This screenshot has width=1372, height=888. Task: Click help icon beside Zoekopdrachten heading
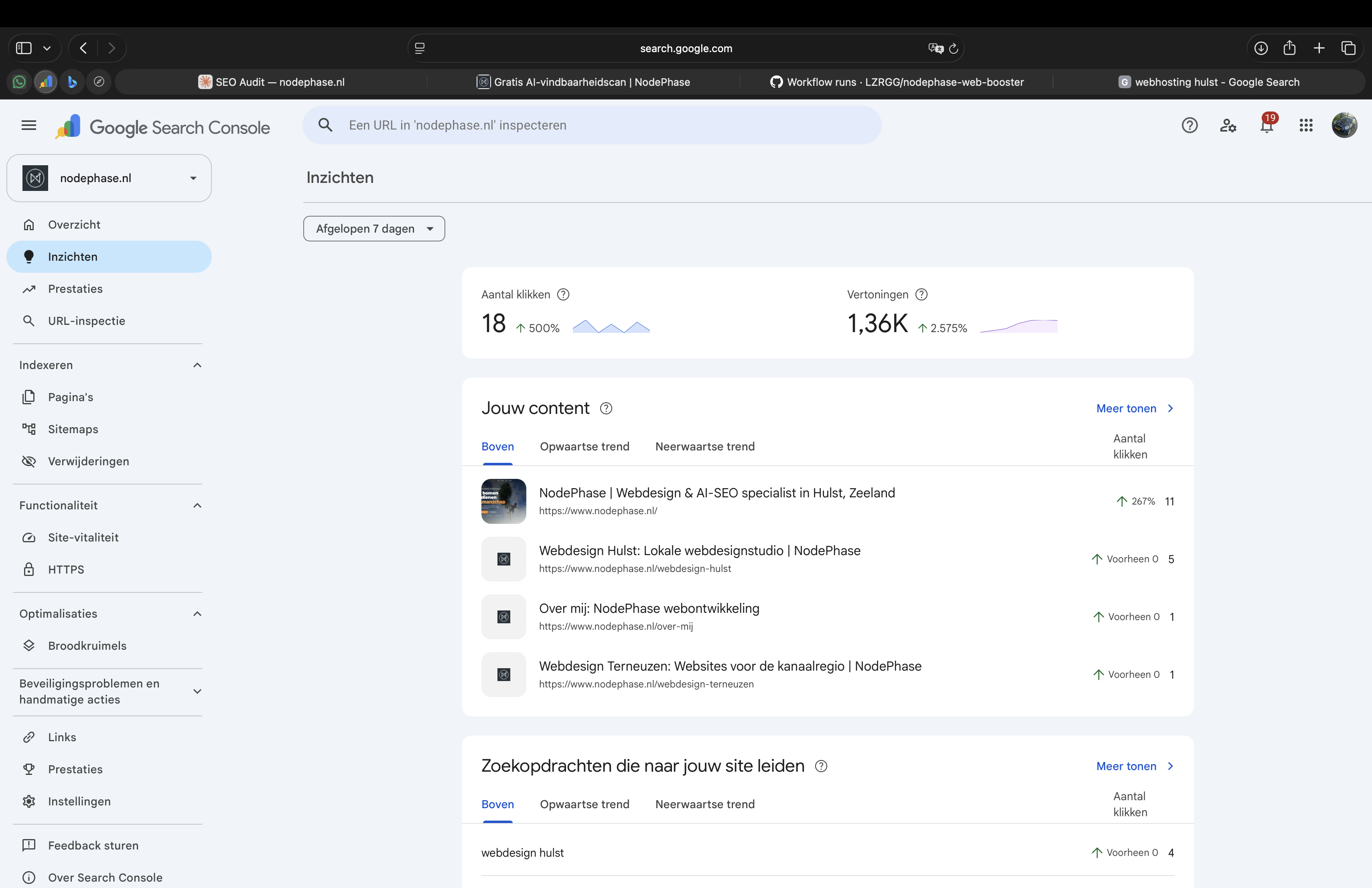[821, 766]
